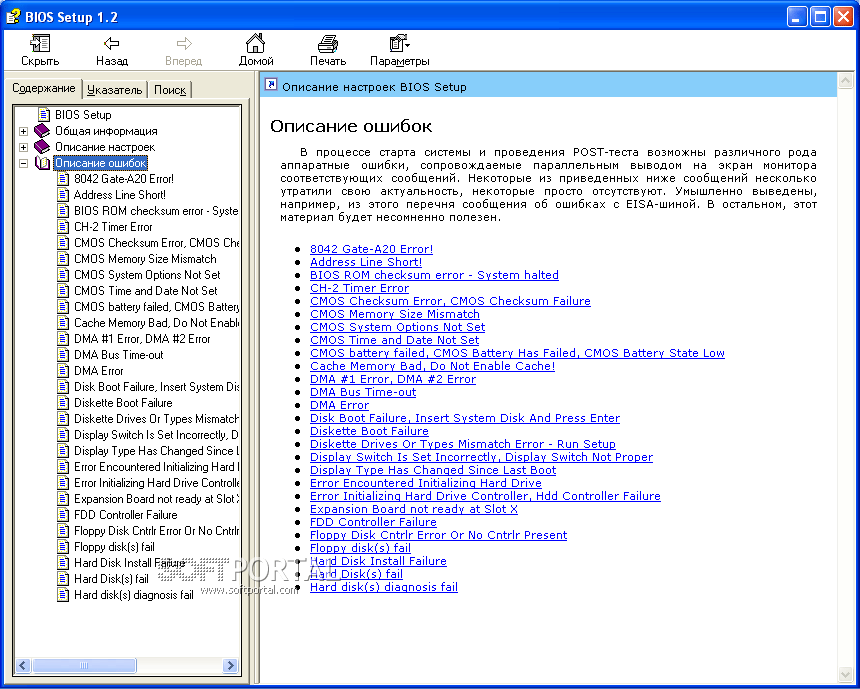860x689 pixels.
Task: Click page icon of DMA Error tree item
Action: (64, 371)
